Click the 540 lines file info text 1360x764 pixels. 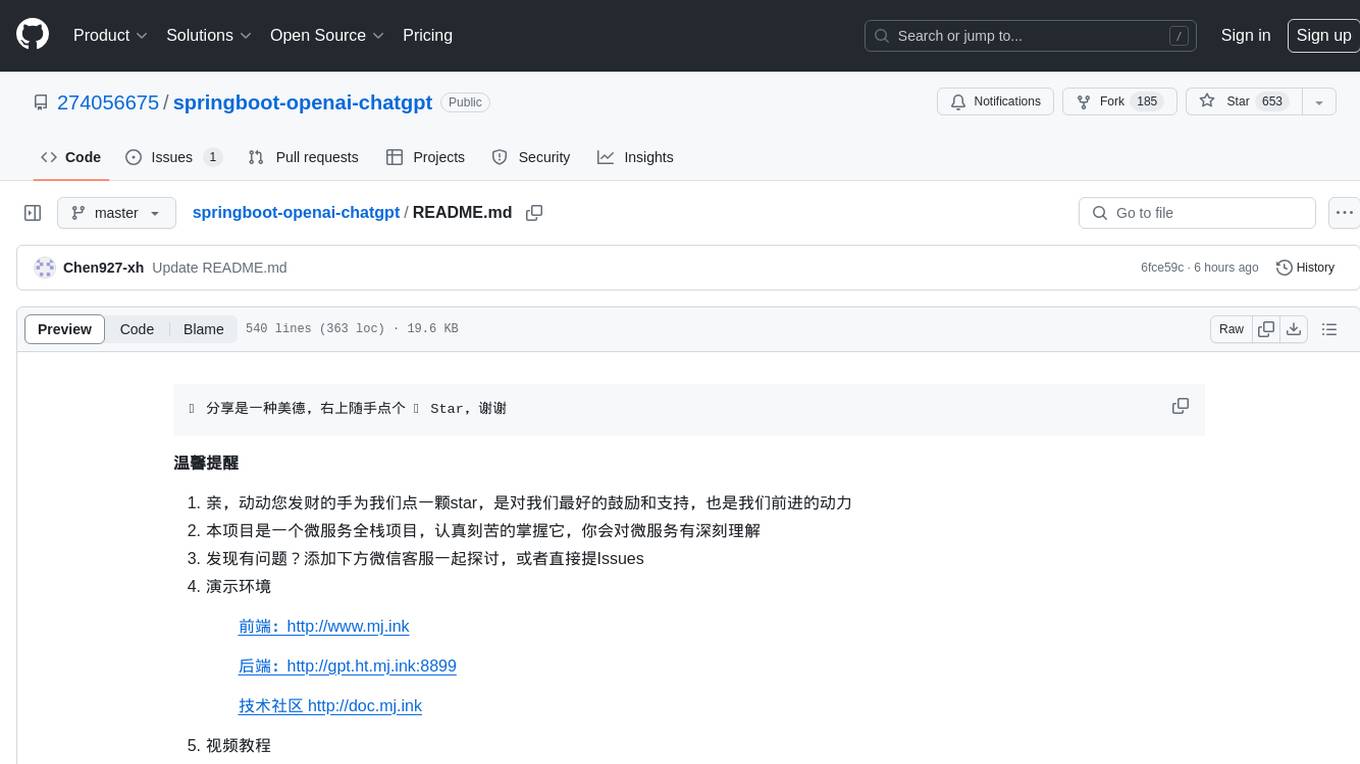(351, 329)
